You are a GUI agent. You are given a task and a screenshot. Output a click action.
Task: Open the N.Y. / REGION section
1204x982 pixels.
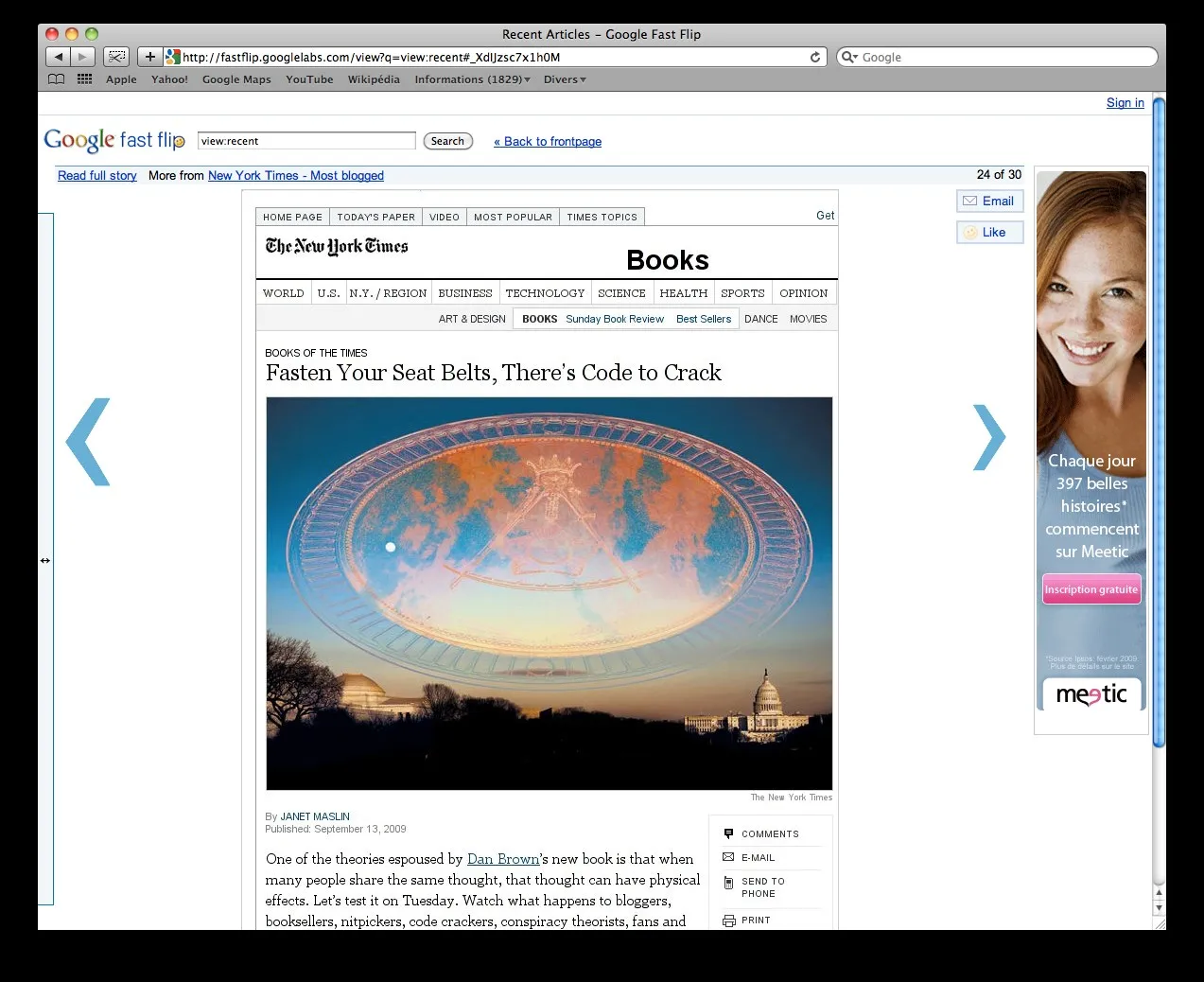388,293
